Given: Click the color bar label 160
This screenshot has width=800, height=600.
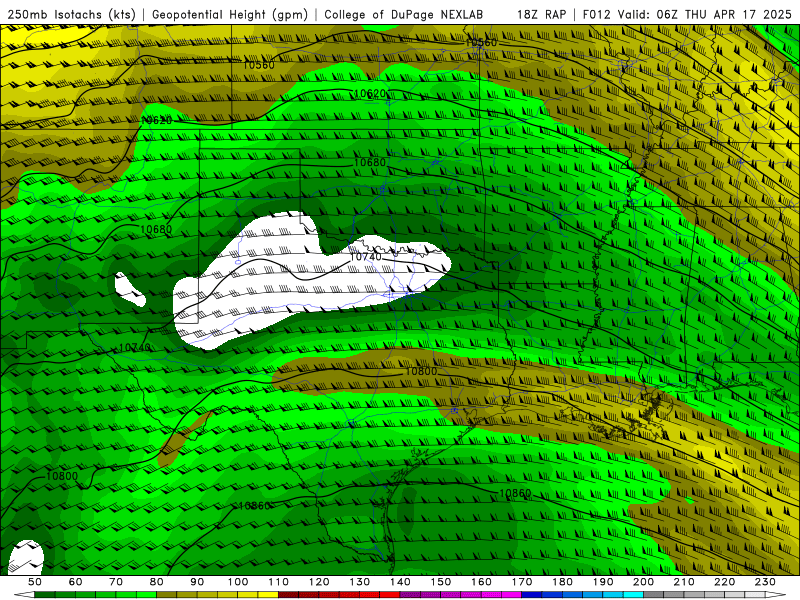Looking at the screenshot, I should coord(481,582).
